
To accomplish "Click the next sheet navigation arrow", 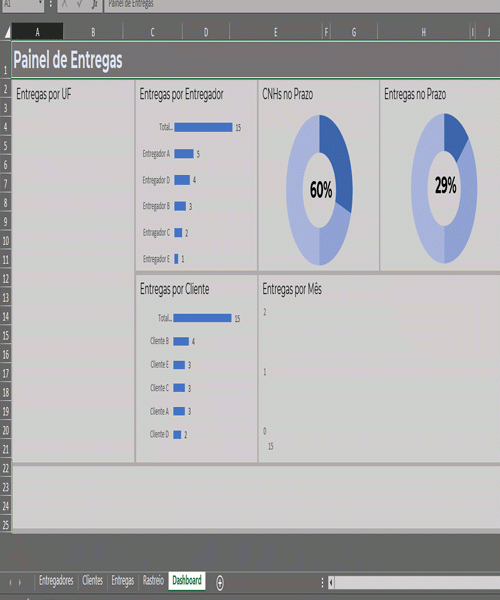I will tap(20, 582).
